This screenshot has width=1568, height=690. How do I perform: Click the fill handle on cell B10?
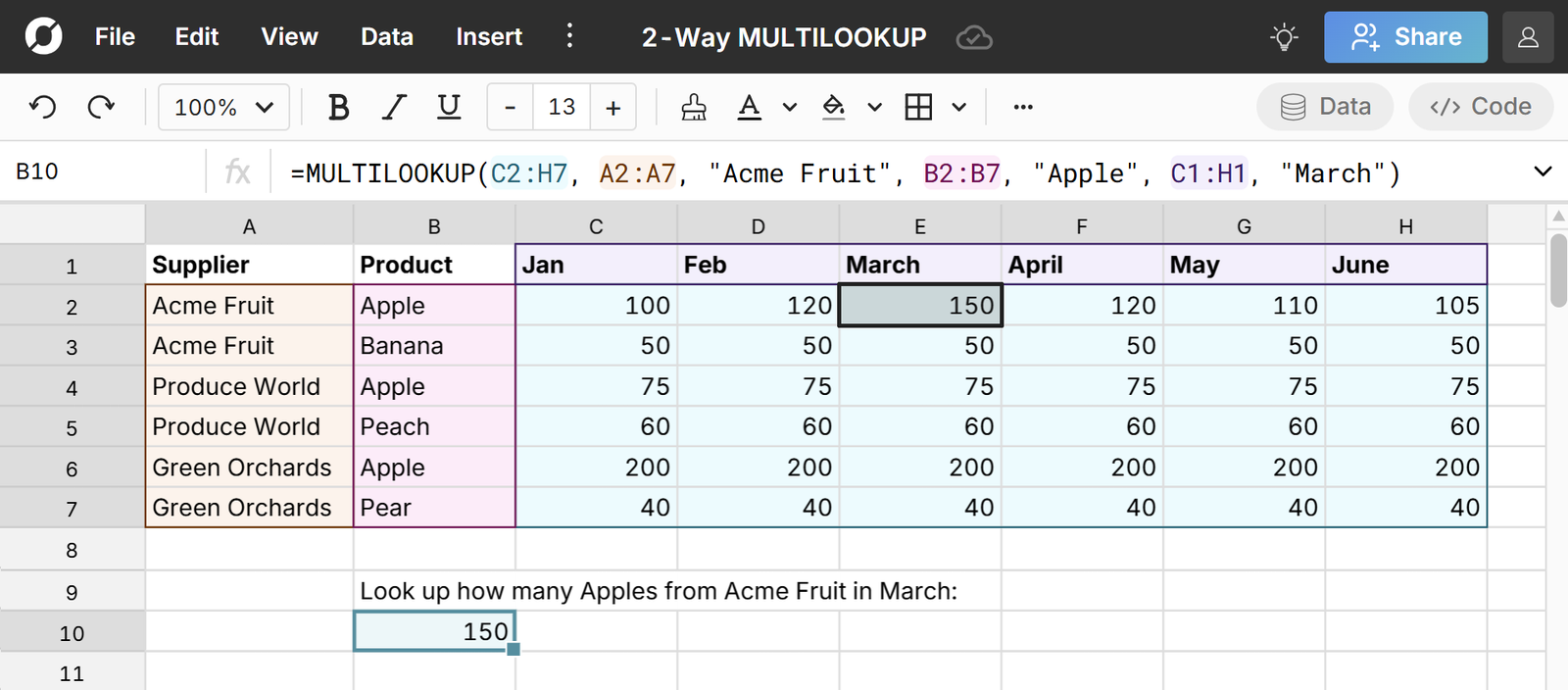tap(514, 649)
